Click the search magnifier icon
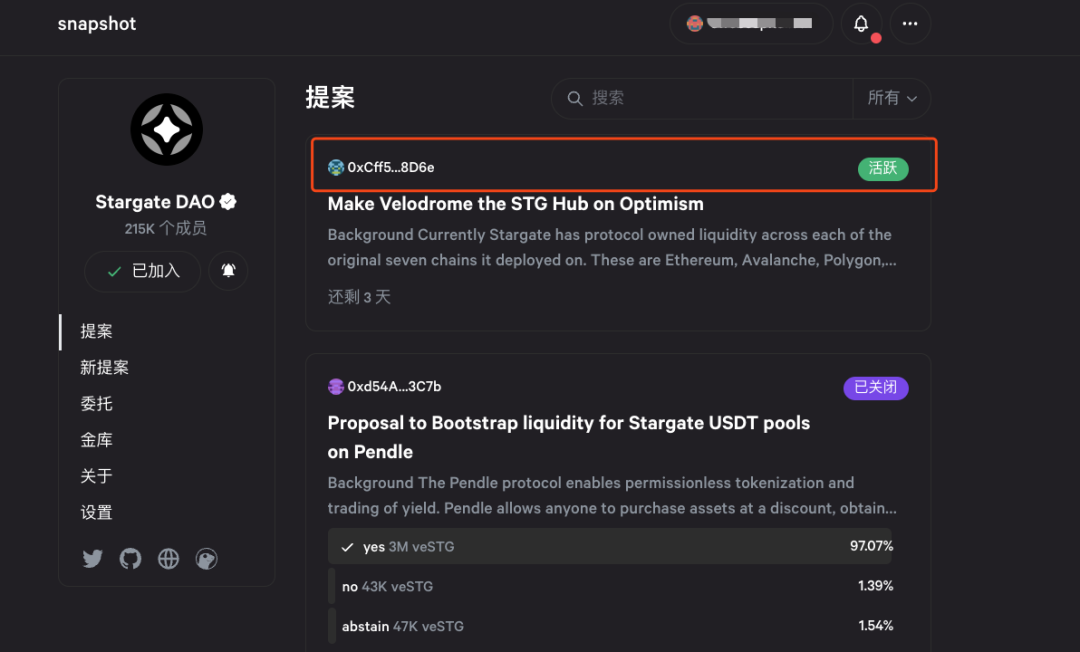This screenshot has width=1080, height=652. pyautogui.click(x=575, y=98)
